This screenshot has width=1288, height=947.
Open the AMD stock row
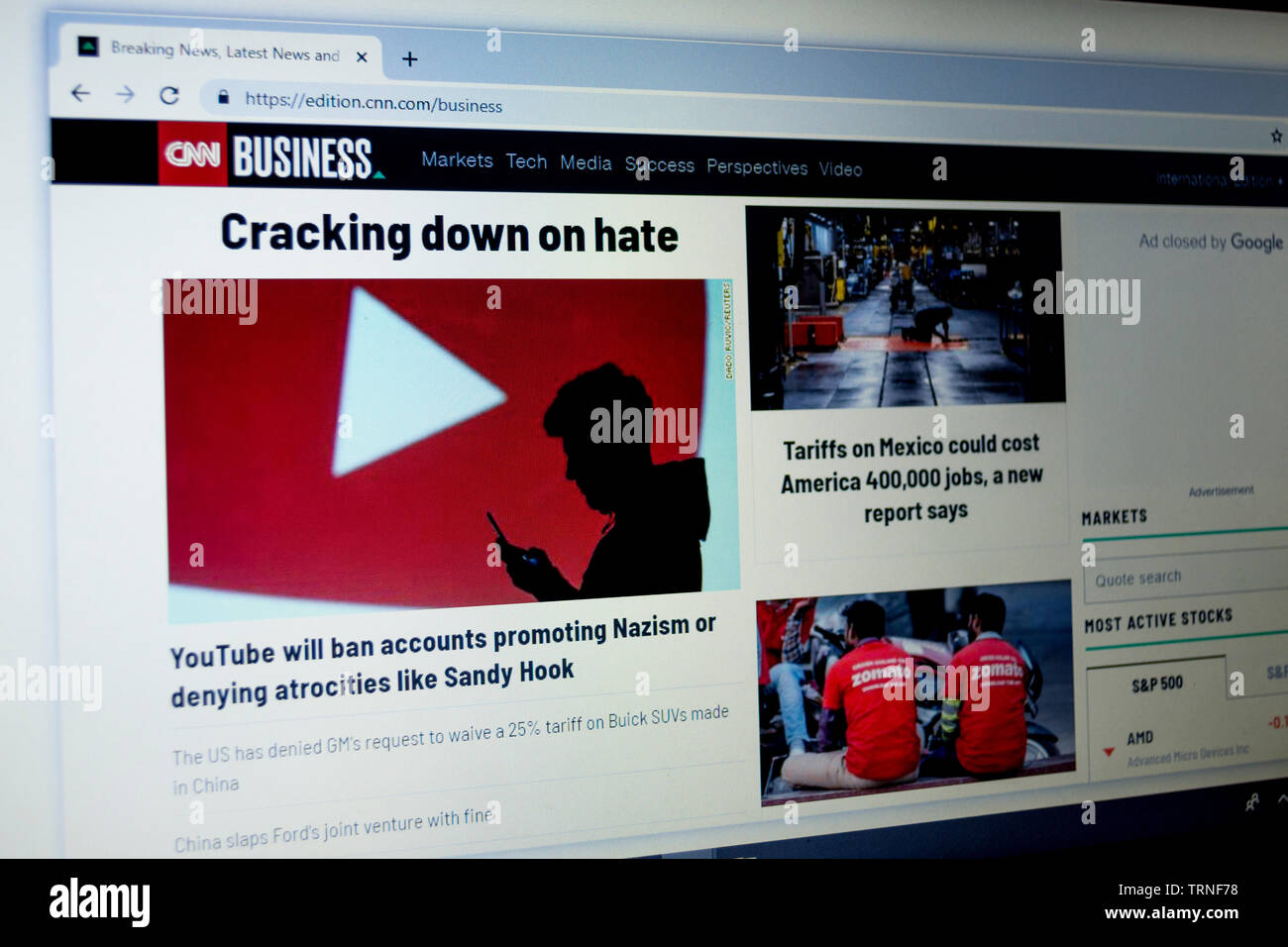[1189, 747]
